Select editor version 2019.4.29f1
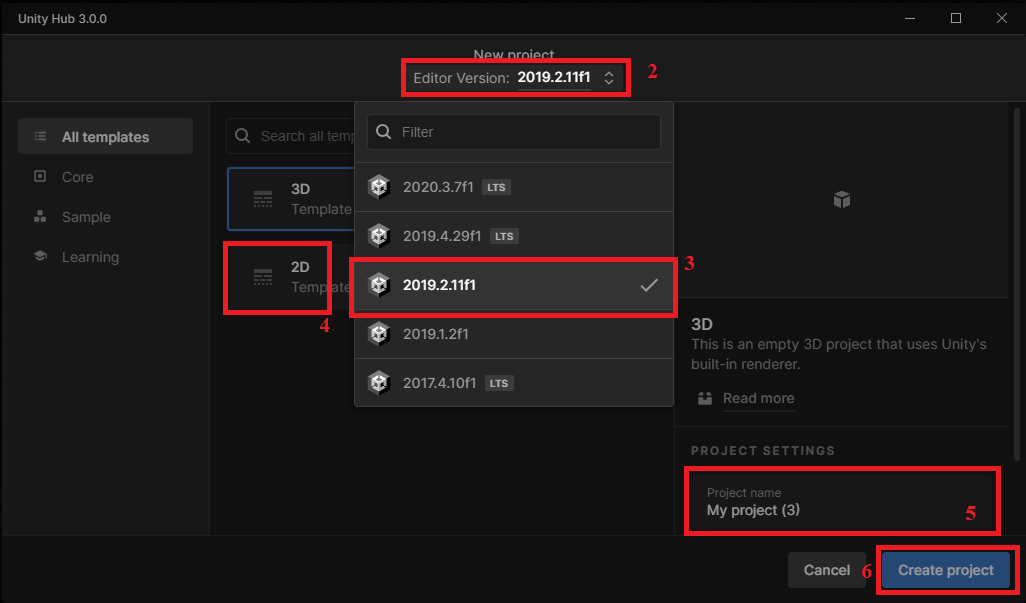 [514, 236]
